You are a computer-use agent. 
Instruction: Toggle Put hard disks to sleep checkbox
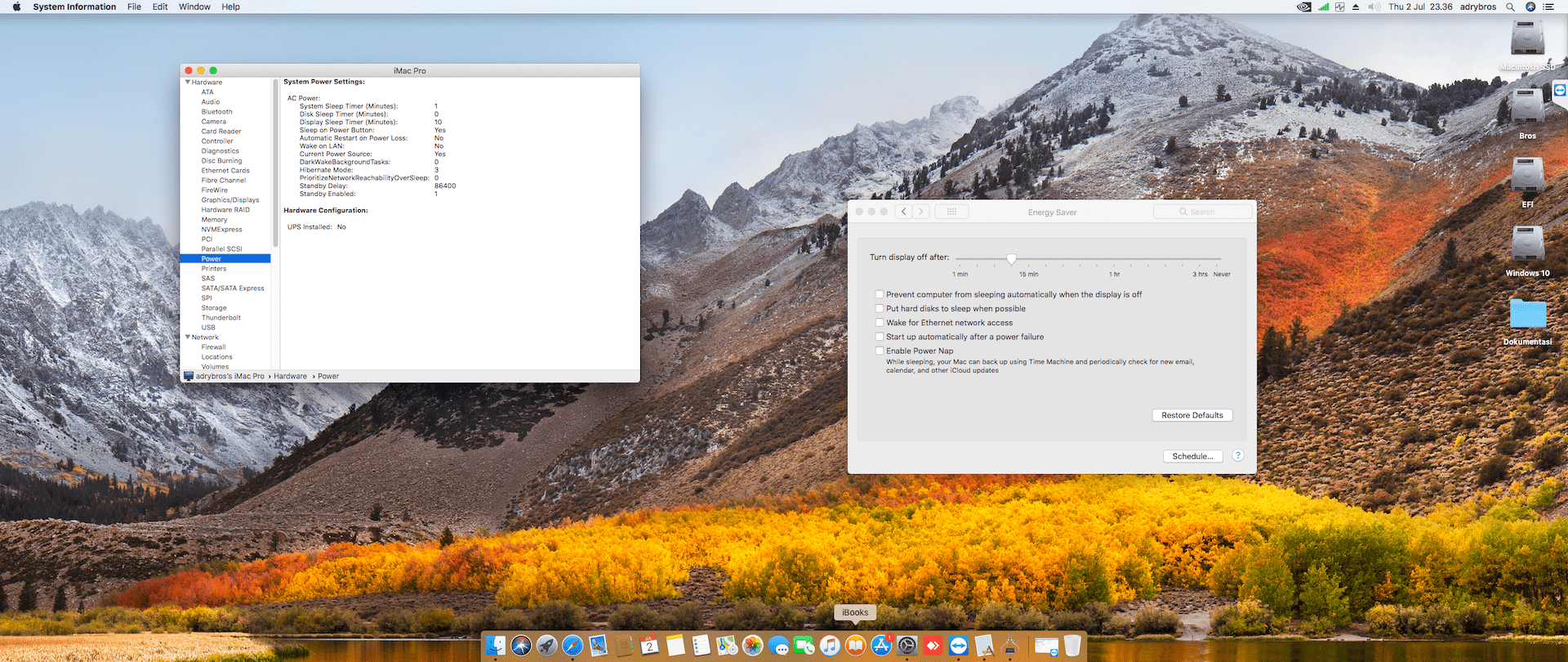pyautogui.click(x=880, y=308)
